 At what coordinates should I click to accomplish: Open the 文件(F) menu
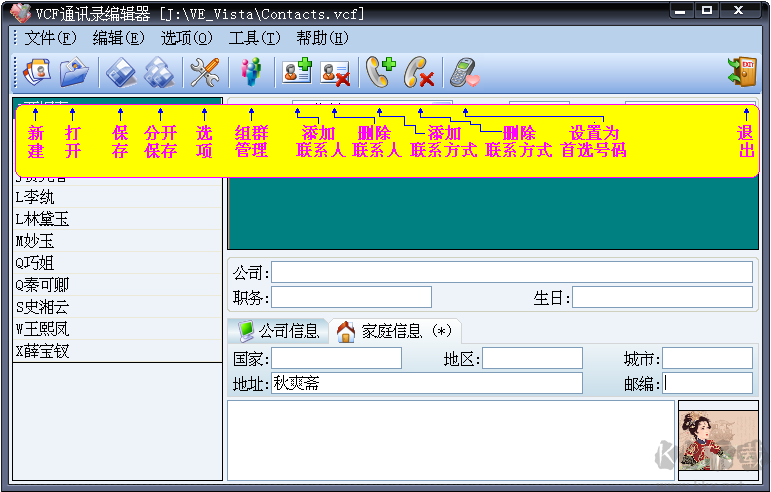[x=51, y=38]
